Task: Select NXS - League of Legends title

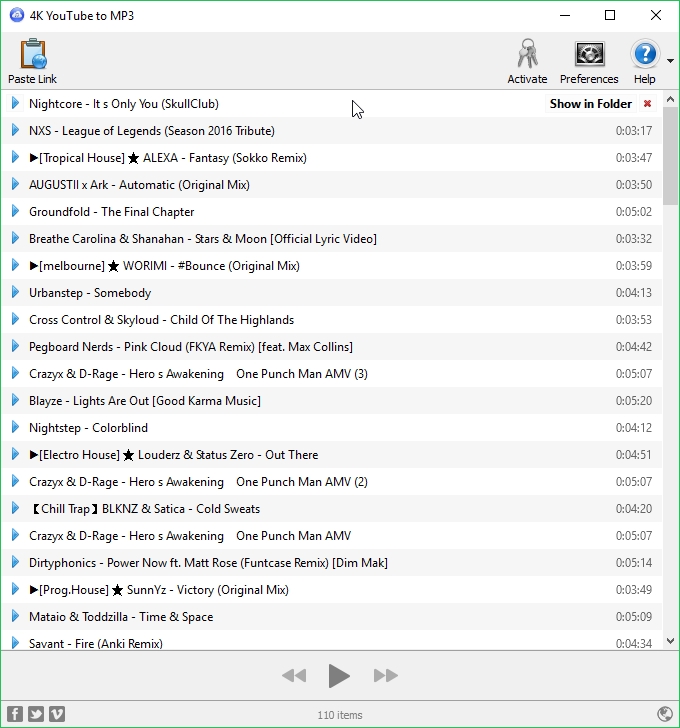Action: [152, 130]
